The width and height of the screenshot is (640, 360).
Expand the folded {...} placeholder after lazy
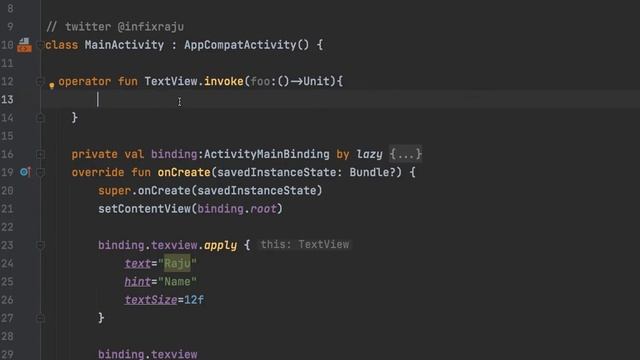point(405,154)
